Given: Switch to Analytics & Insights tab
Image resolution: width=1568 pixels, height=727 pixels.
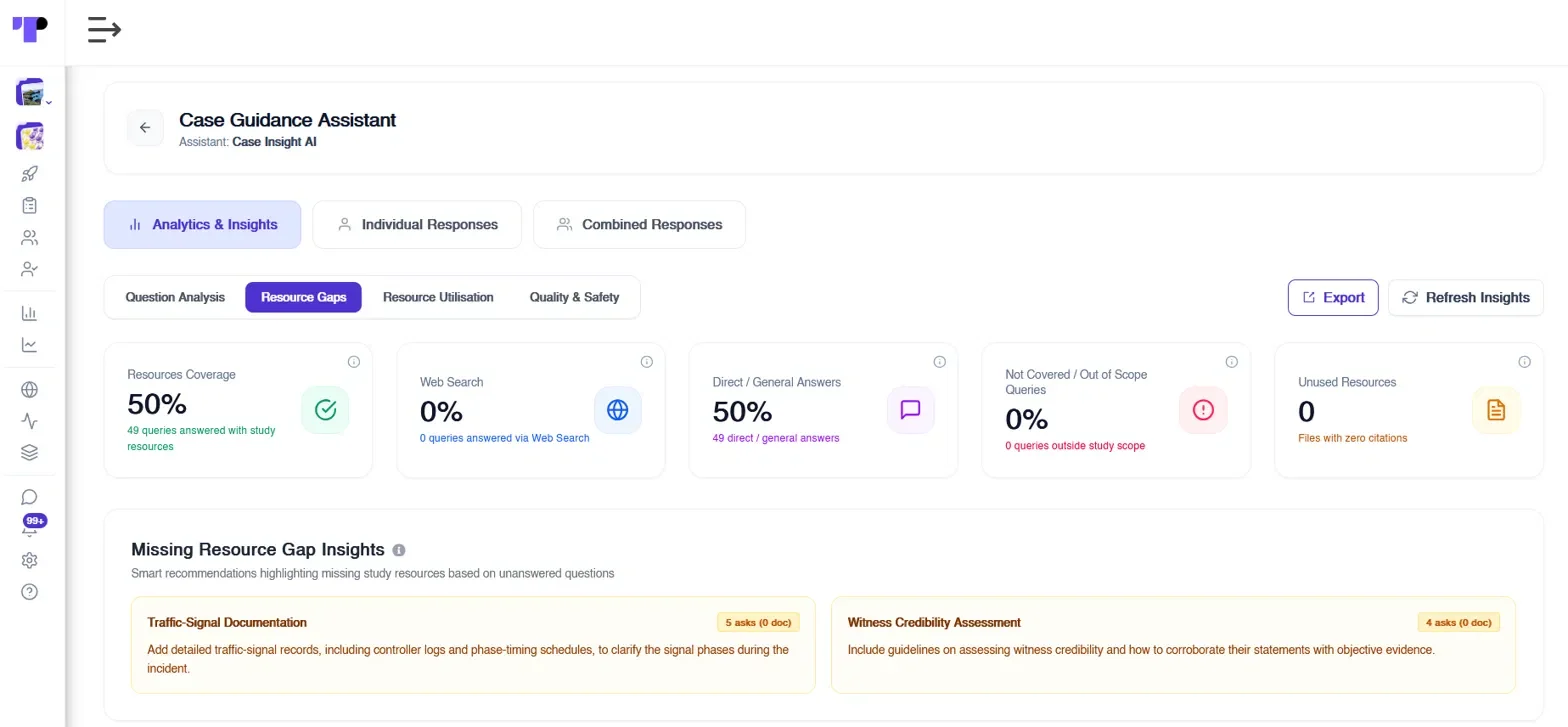Looking at the screenshot, I should [x=202, y=225].
